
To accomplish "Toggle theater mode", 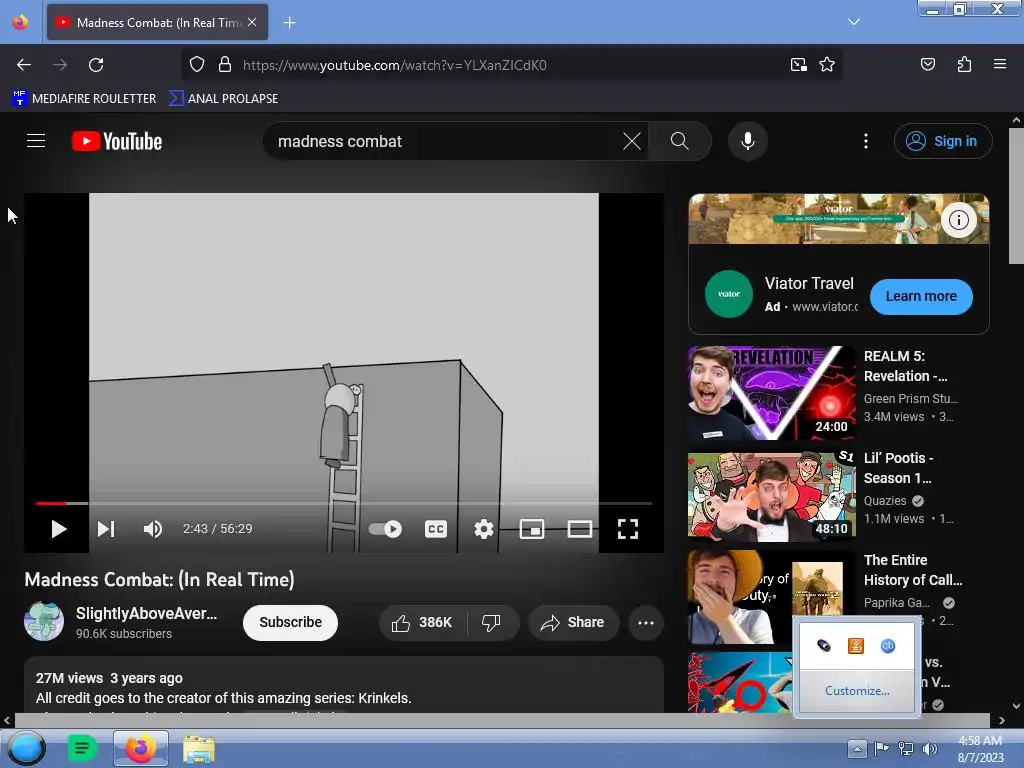I will tap(579, 529).
